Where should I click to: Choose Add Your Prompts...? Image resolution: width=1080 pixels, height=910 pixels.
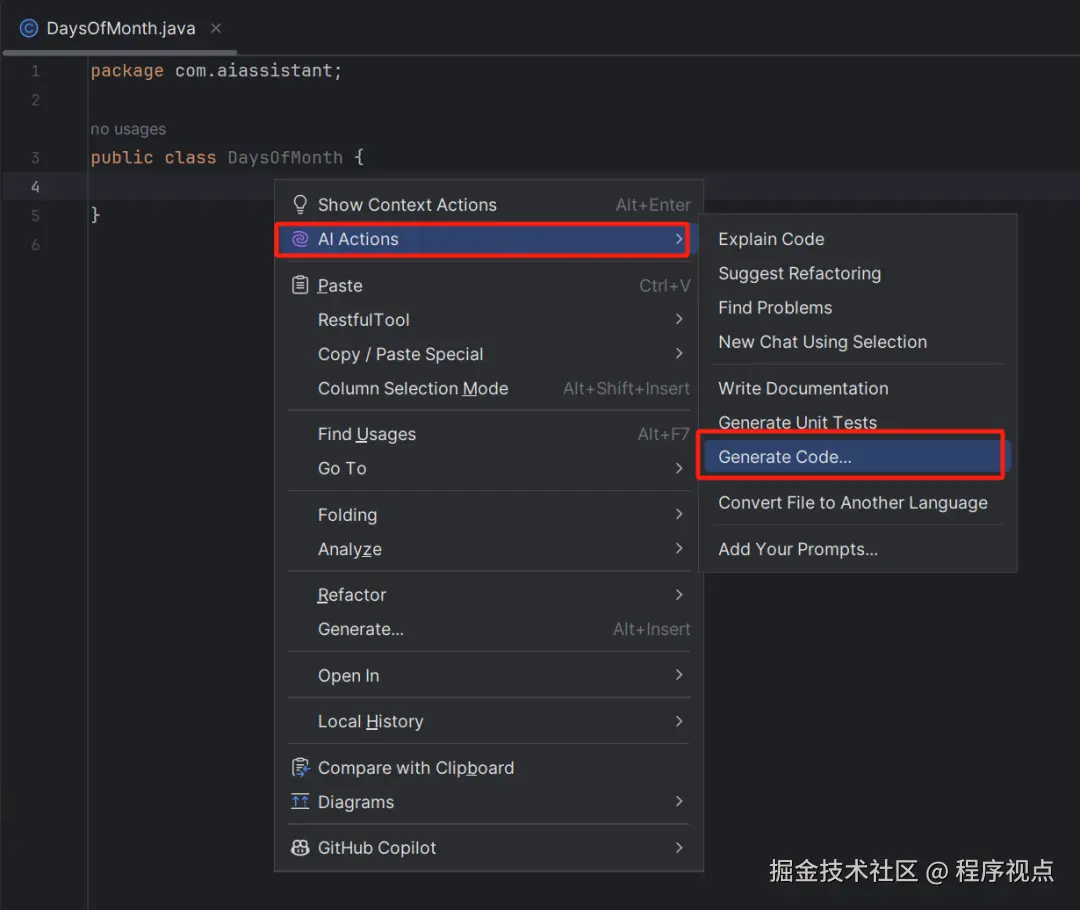coord(858,549)
